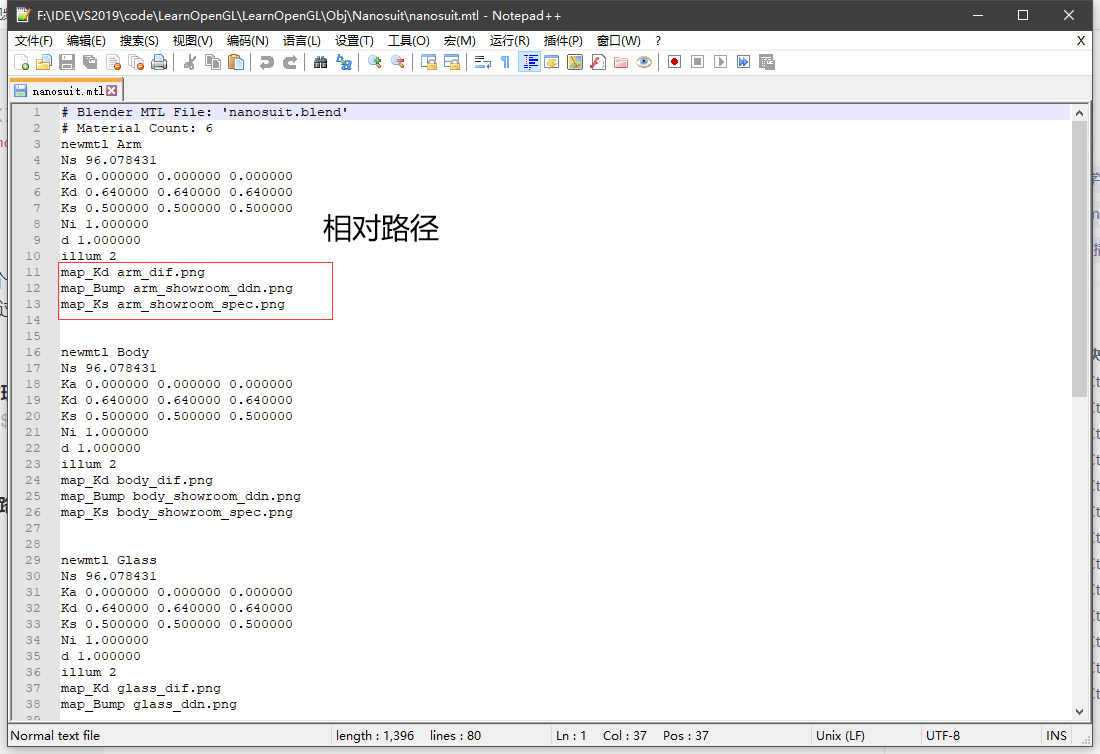Click the INS overwrite mode indicator
This screenshot has height=754, width=1100.
coord(1056,735)
